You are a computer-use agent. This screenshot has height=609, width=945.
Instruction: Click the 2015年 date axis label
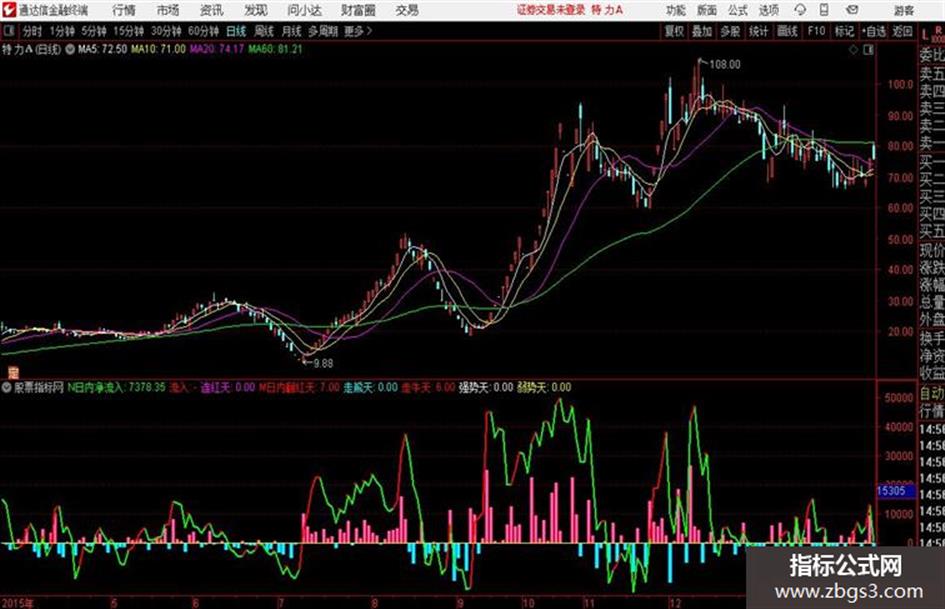18,603
